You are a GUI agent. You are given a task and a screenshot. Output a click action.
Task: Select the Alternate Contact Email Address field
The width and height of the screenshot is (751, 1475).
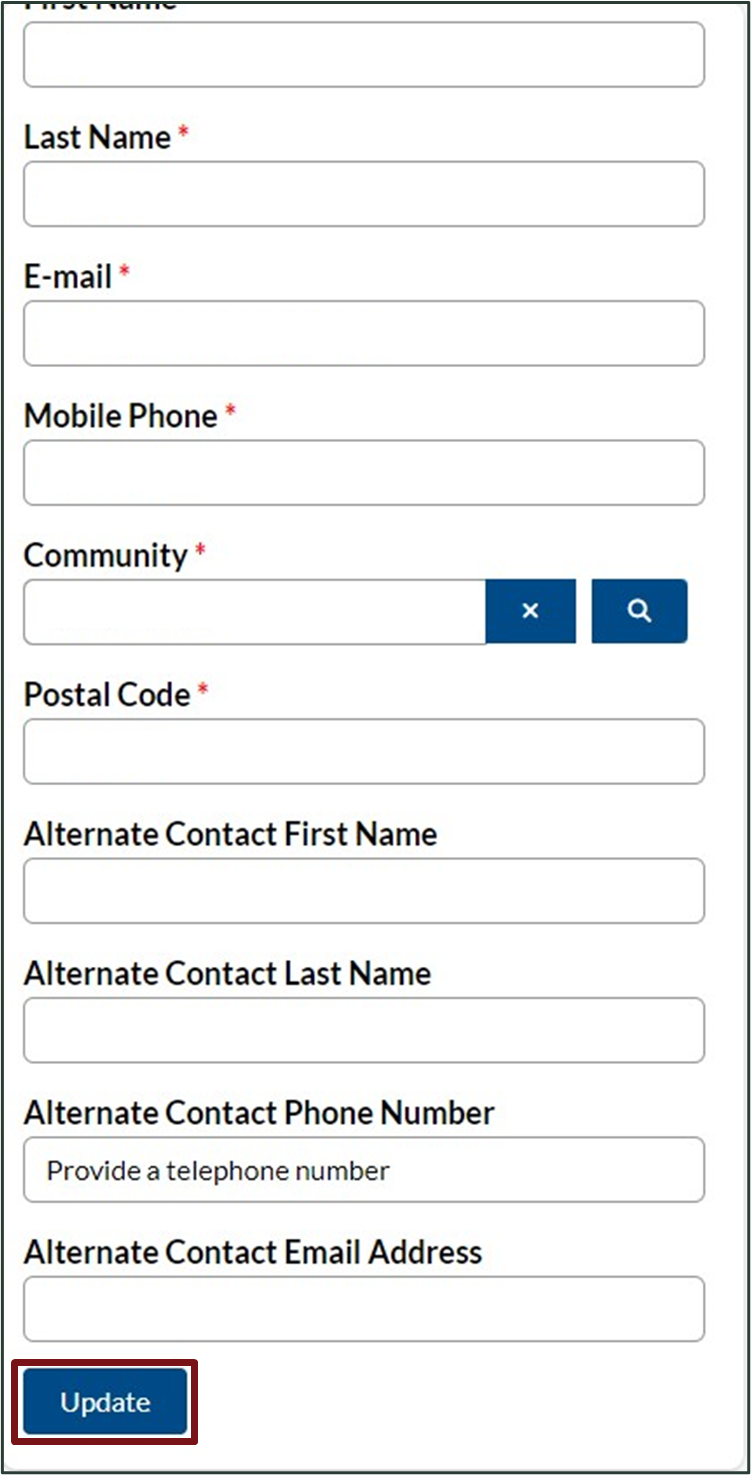364,1308
